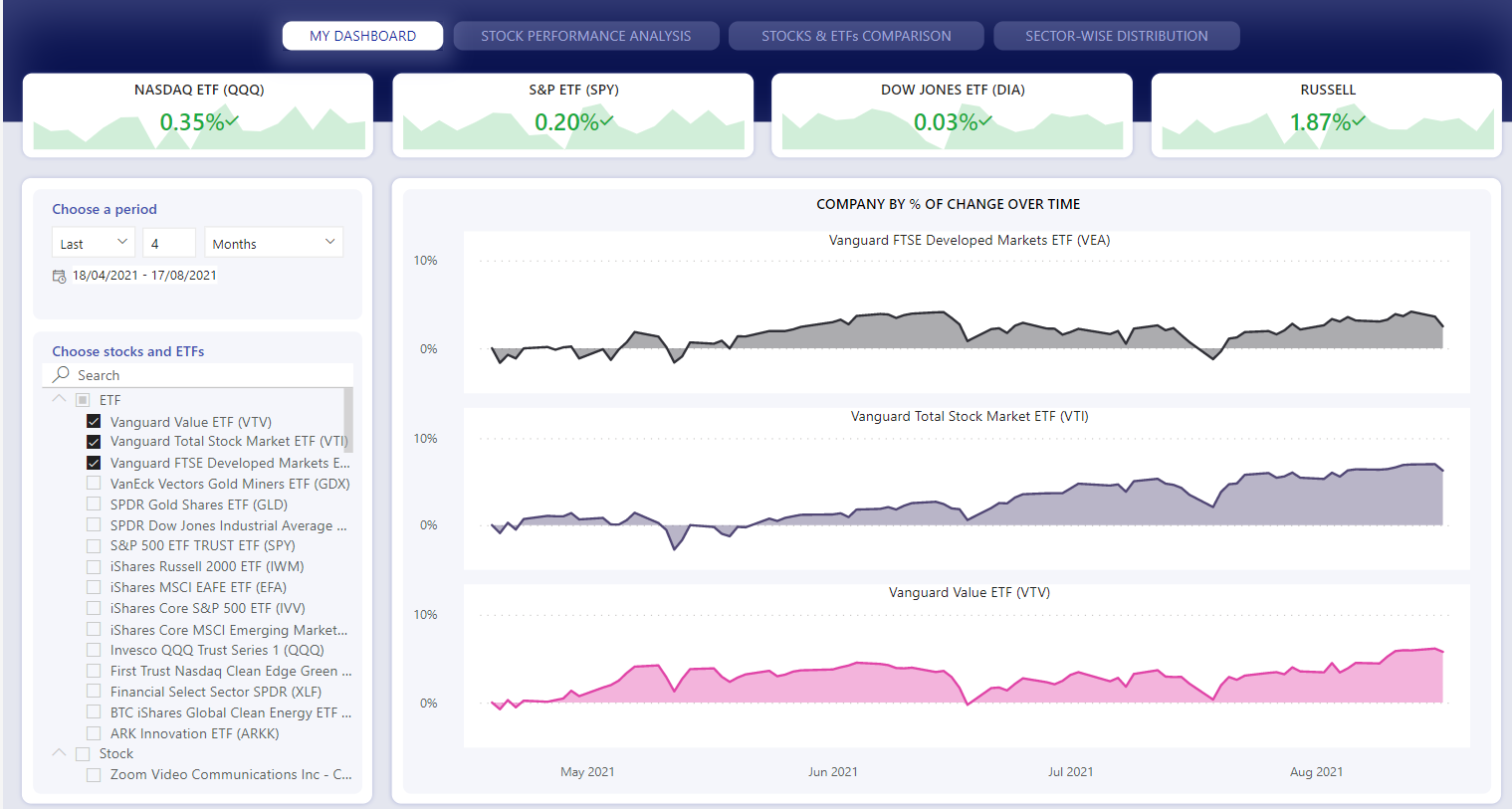Check Zoom Video Communications Inc stock
Screen dimensions: 1512x809
(x=94, y=774)
